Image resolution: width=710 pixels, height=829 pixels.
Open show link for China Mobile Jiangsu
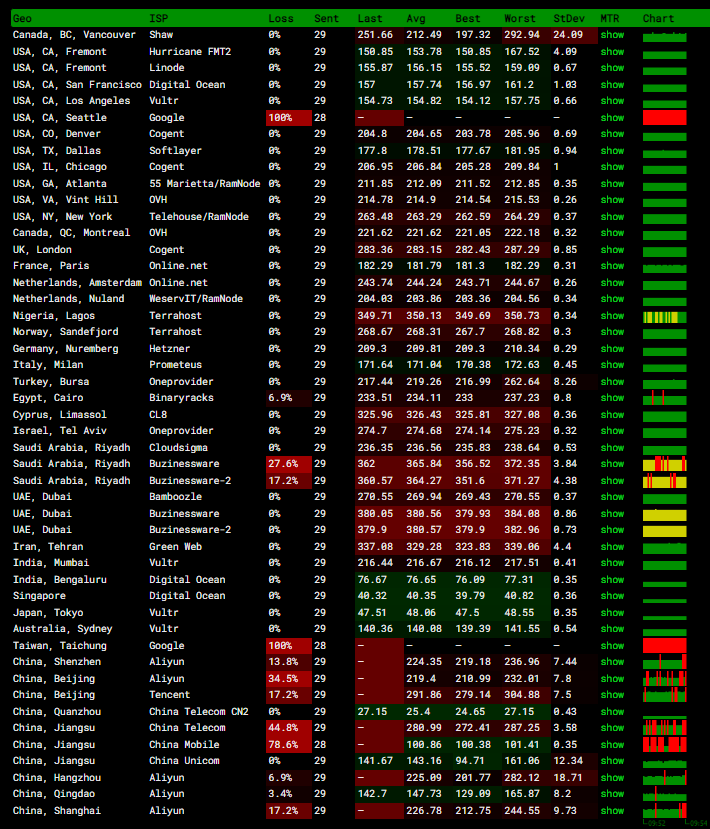click(x=612, y=744)
